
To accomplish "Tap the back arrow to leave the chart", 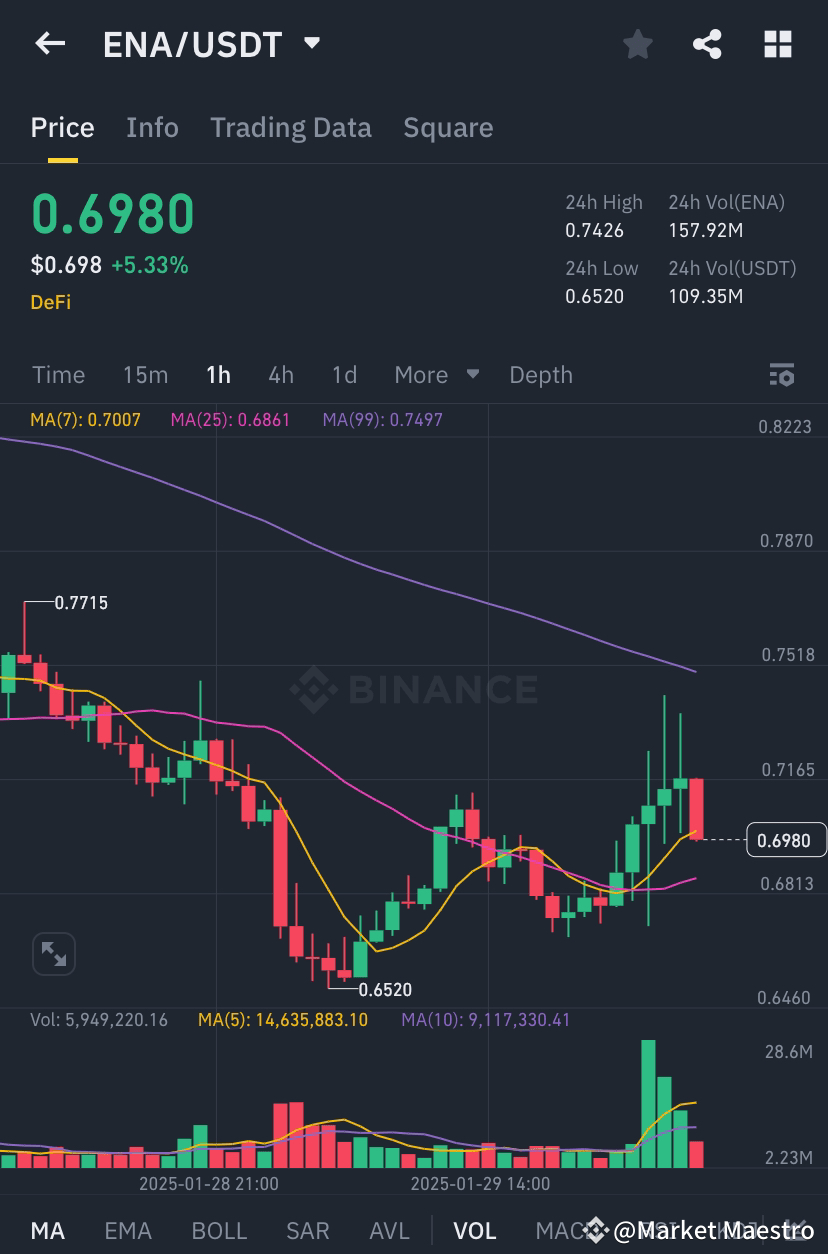I will point(49,44).
